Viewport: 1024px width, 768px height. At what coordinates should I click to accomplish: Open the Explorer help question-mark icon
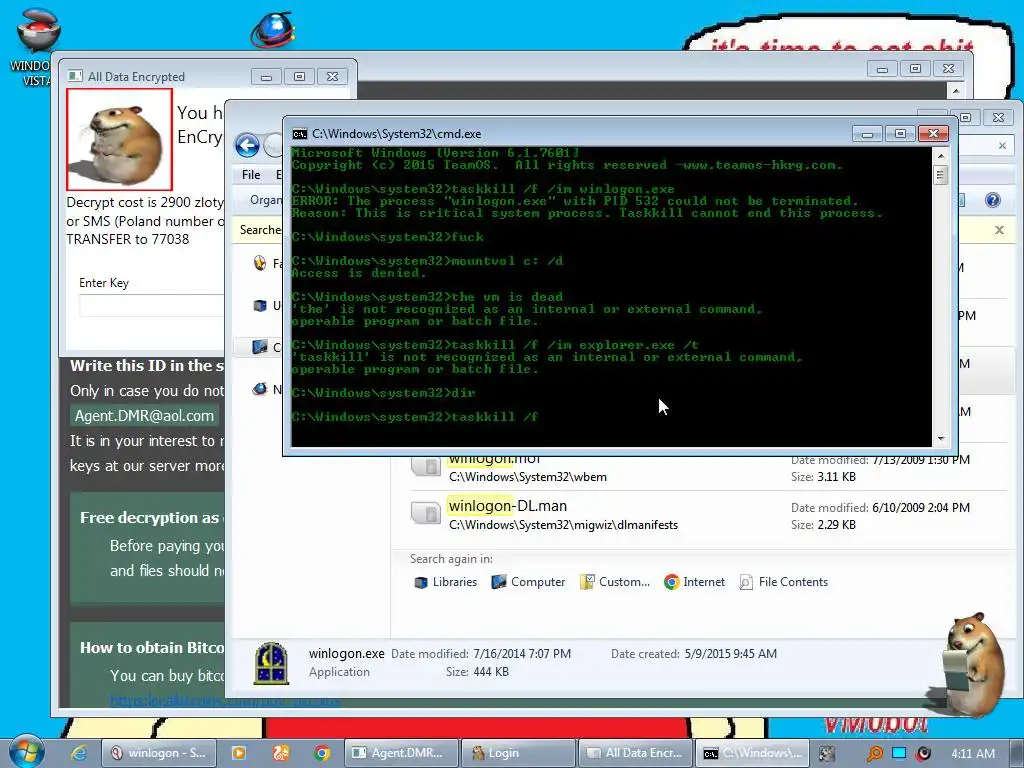pos(993,200)
